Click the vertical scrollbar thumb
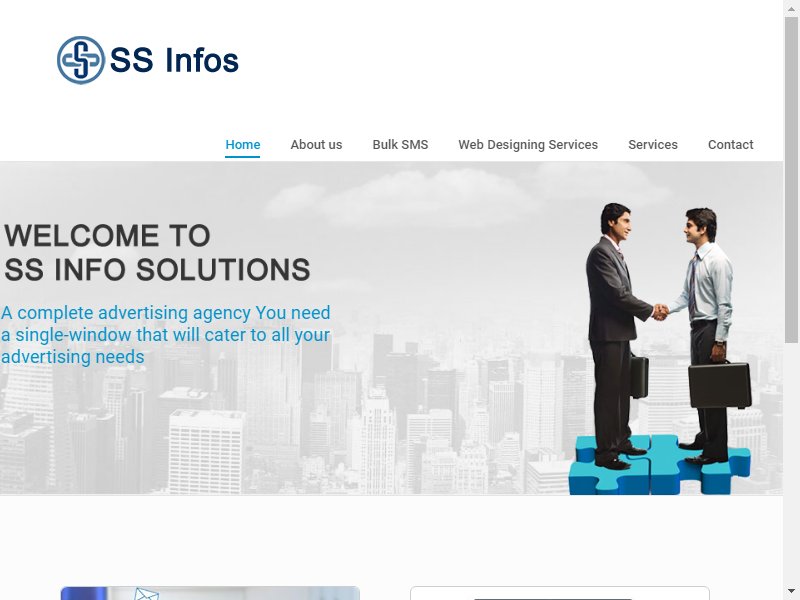The width and height of the screenshot is (800, 600). point(791,180)
